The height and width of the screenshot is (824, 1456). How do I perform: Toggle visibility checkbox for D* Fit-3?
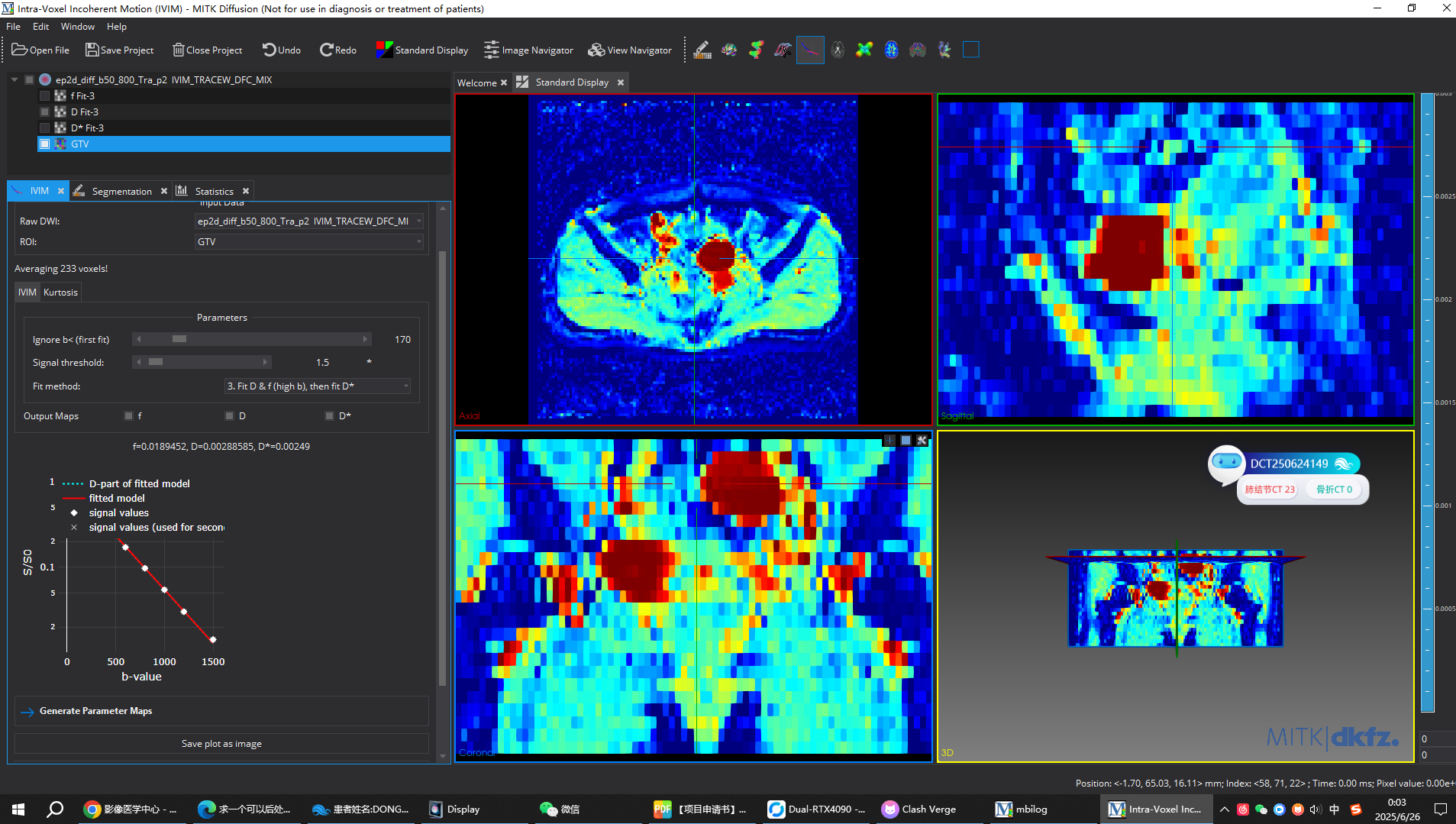[x=45, y=128]
